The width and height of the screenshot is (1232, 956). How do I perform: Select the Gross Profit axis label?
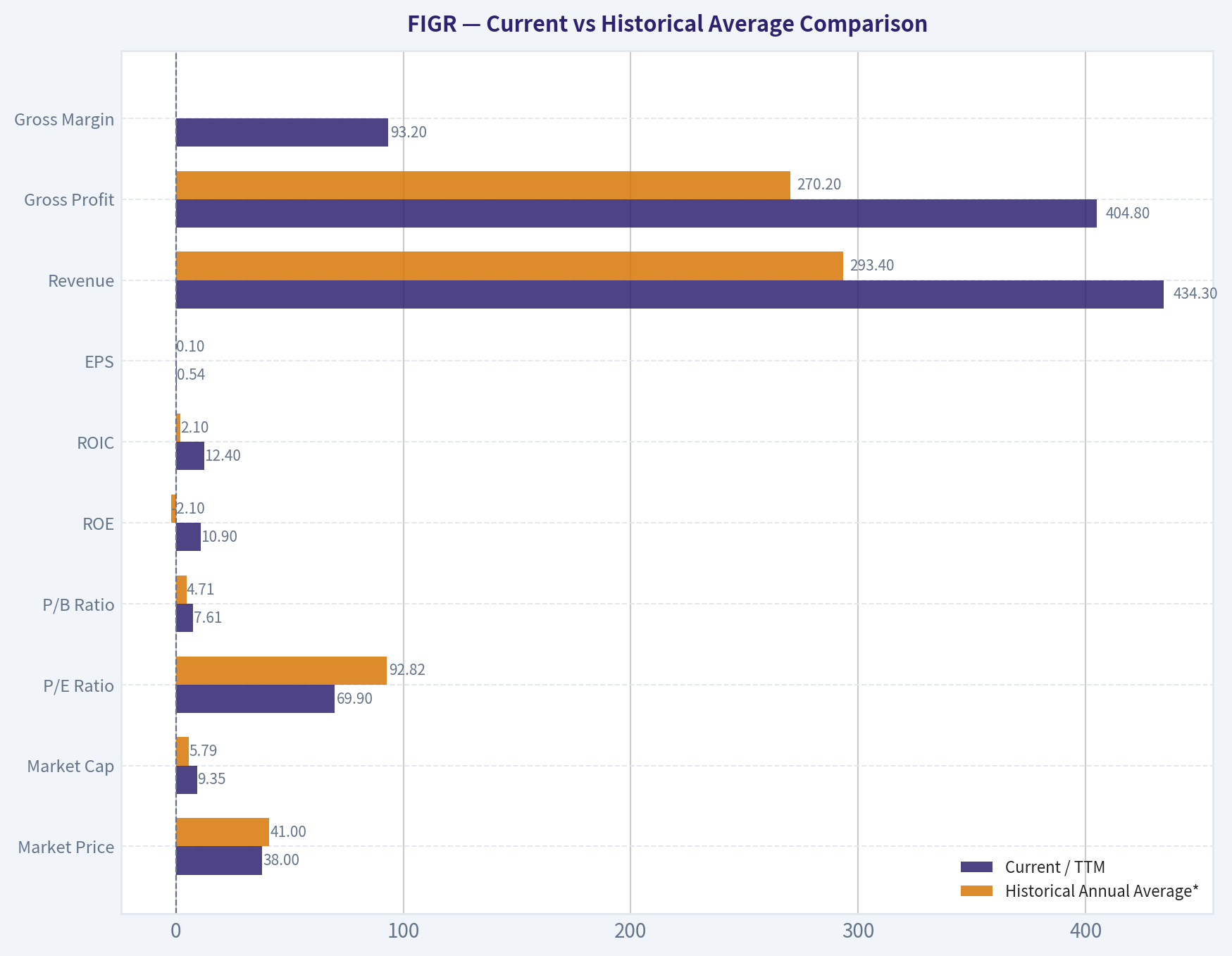tap(69, 200)
